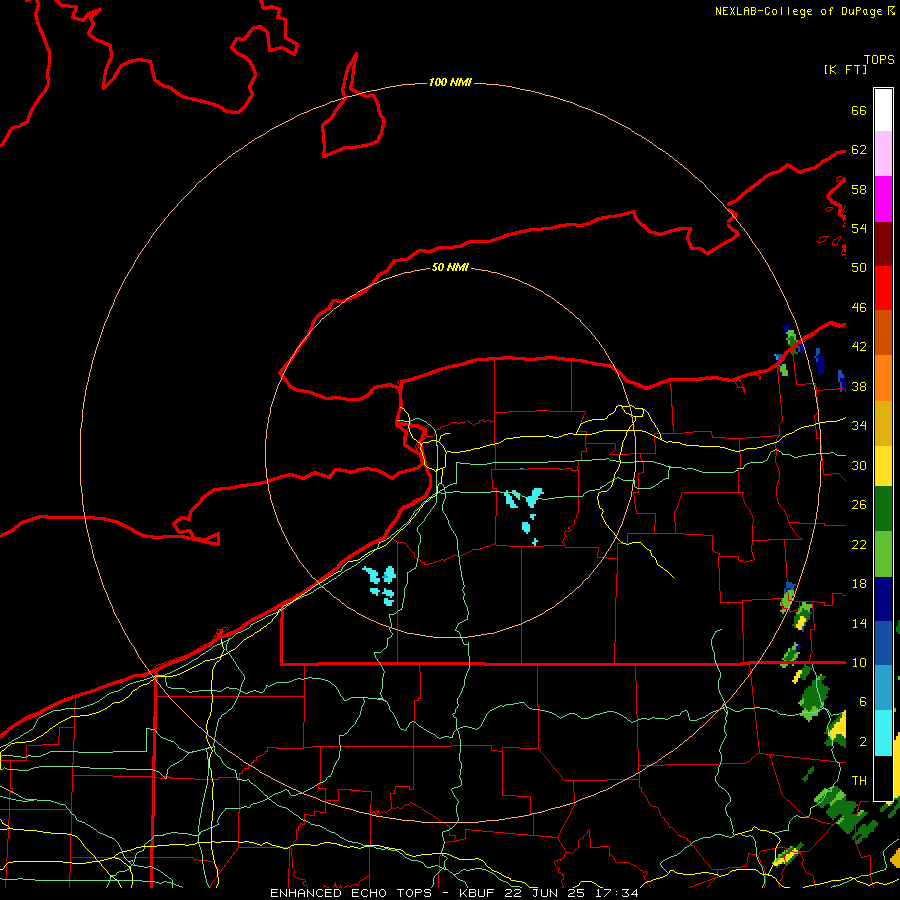Click the 50 value on the color scale
Screen dimensions: 900x900
(x=859, y=267)
